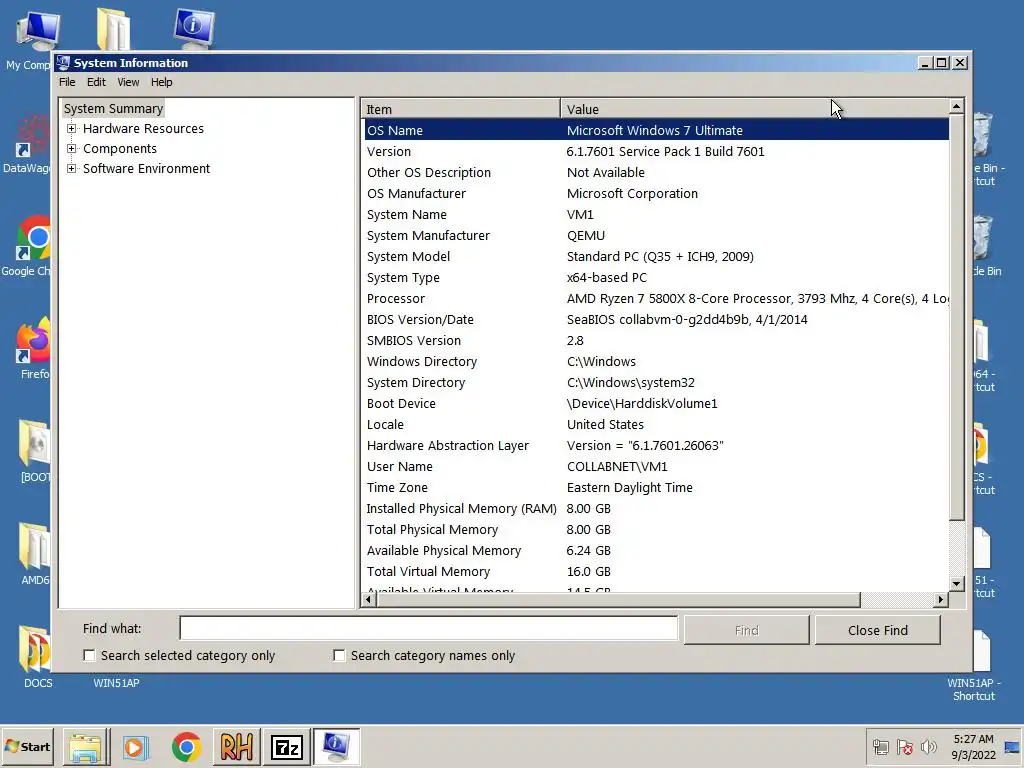Select the Available Physical Memory row
This screenshot has height=768, width=1024.
click(656, 551)
